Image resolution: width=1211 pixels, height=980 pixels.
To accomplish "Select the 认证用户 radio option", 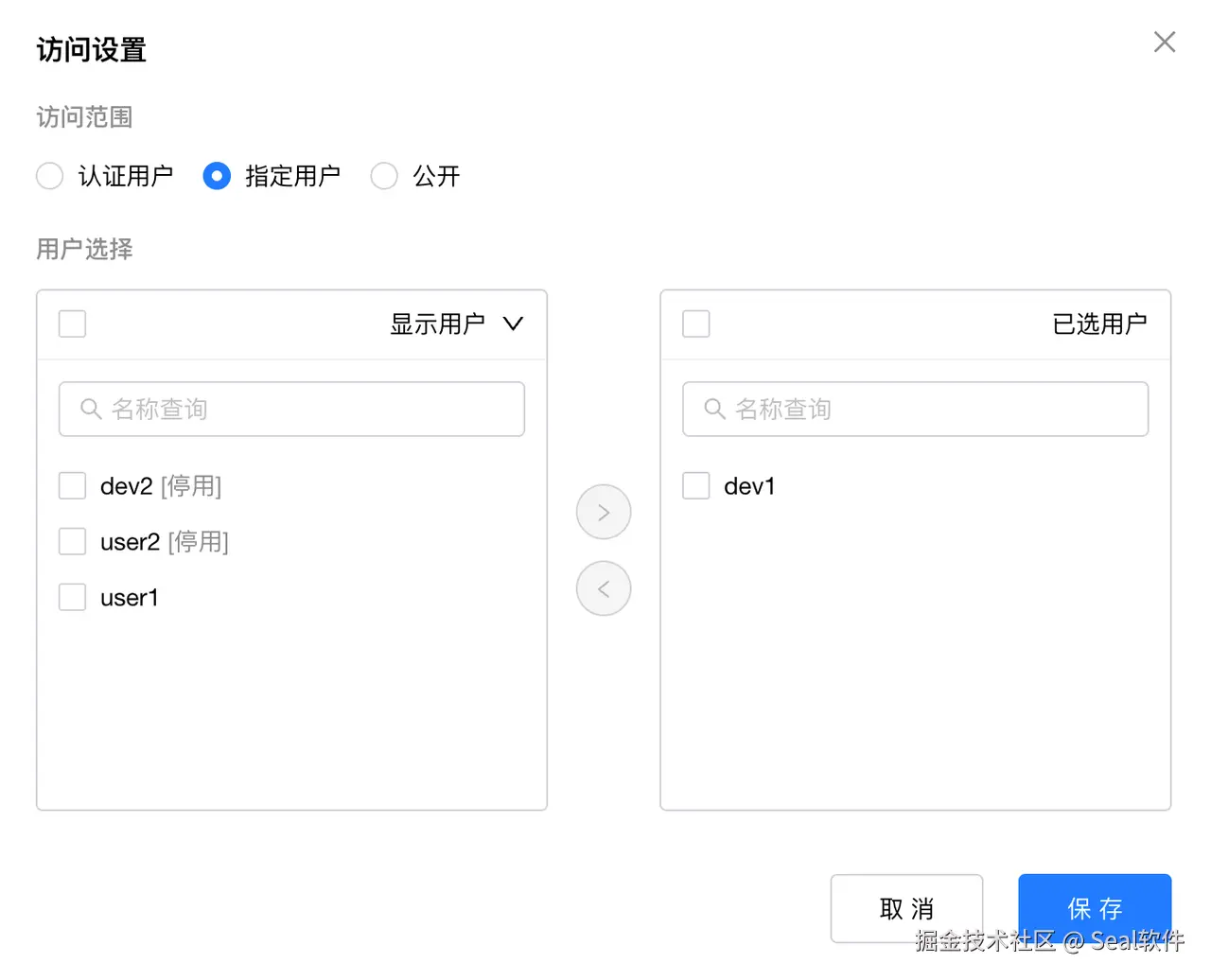I will 50,176.
